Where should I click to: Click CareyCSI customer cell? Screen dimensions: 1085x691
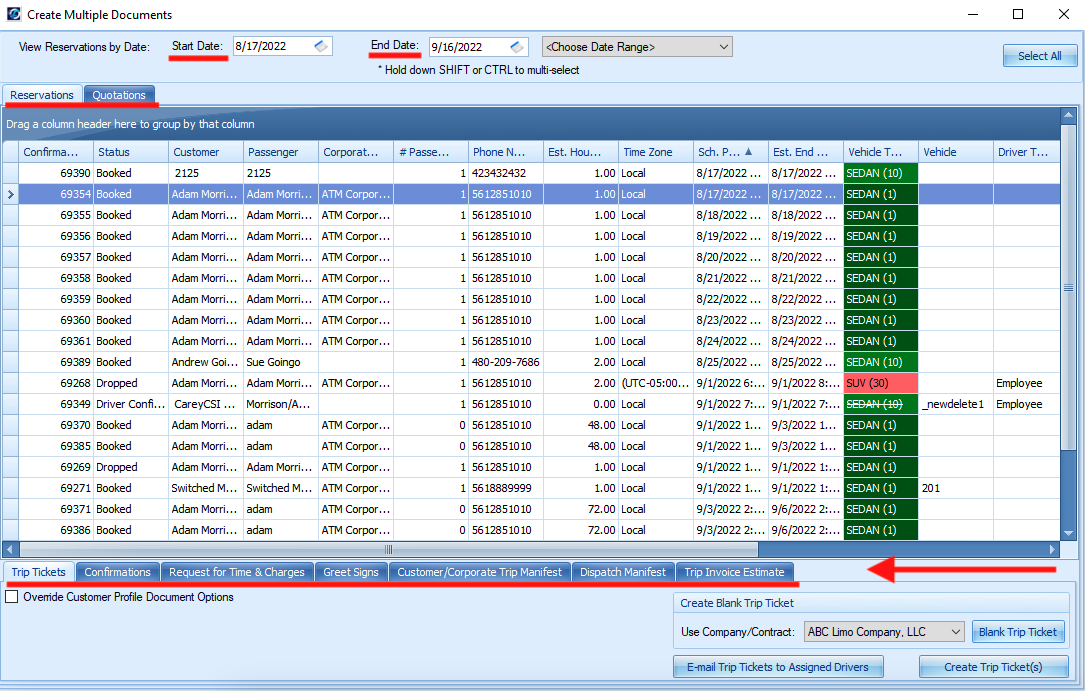(206, 404)
